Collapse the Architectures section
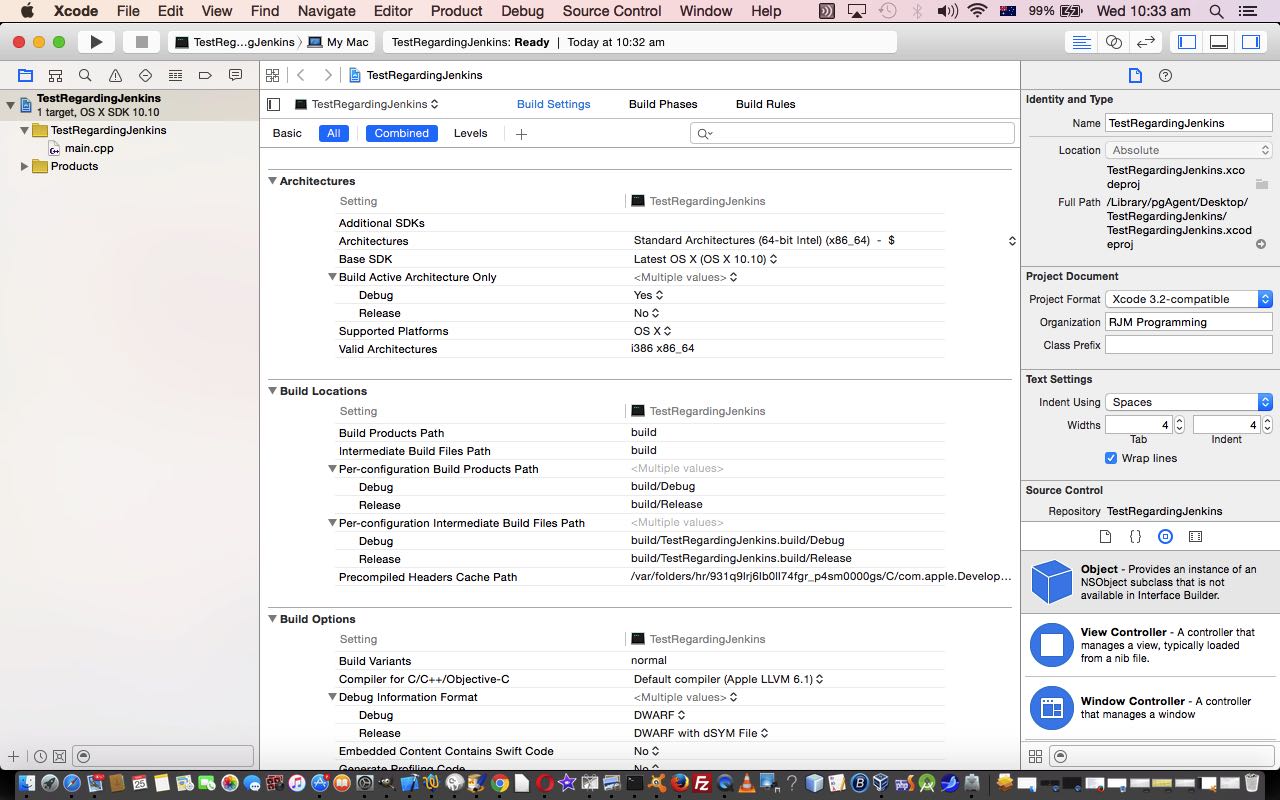The height and width of the screenshot is (800, 1280). [x=272, y=181]
